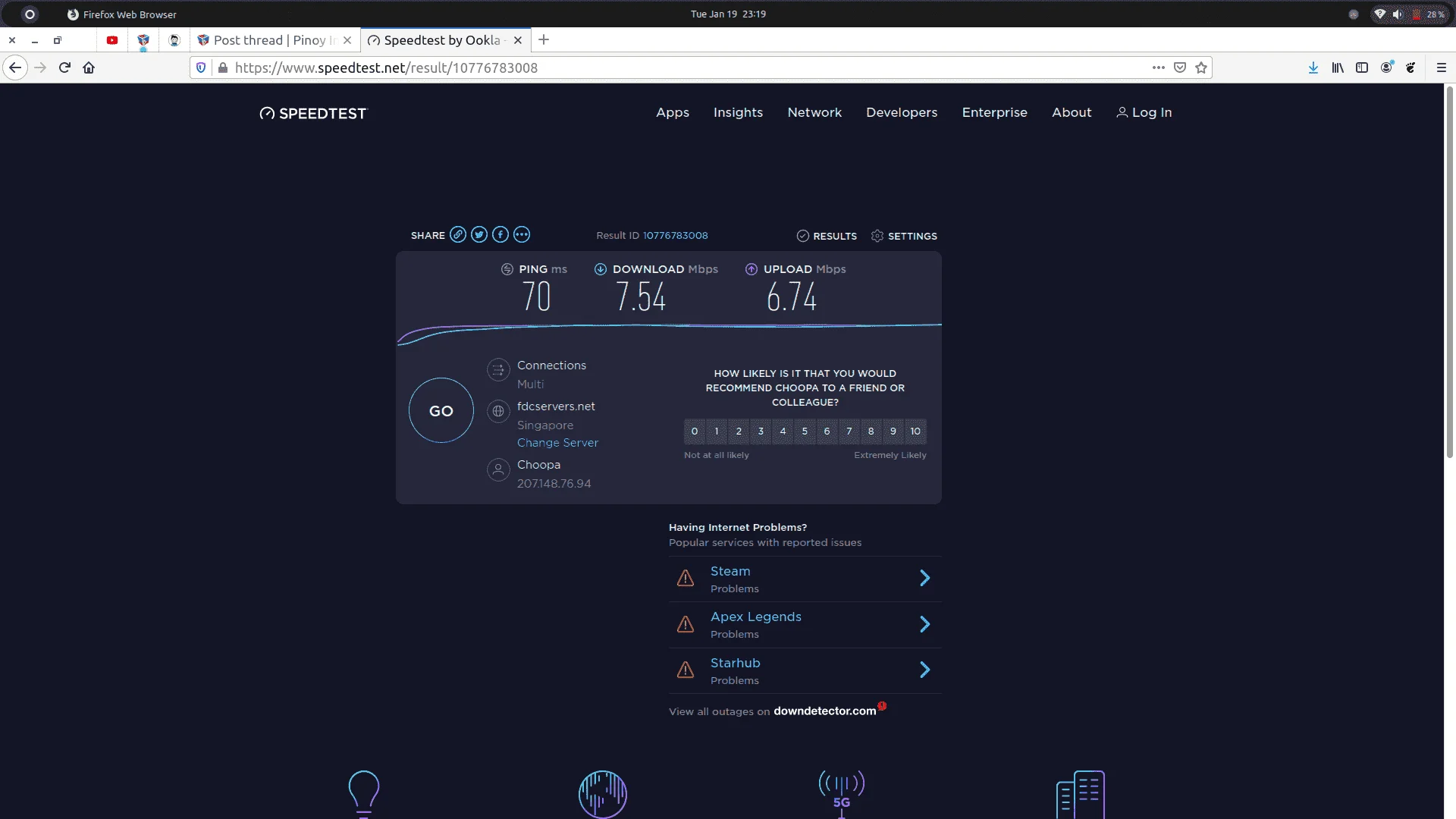The height and width of the screenshot is (819, 1456).
Task: Open Firefox account icon
Action: coord(1386,67)
